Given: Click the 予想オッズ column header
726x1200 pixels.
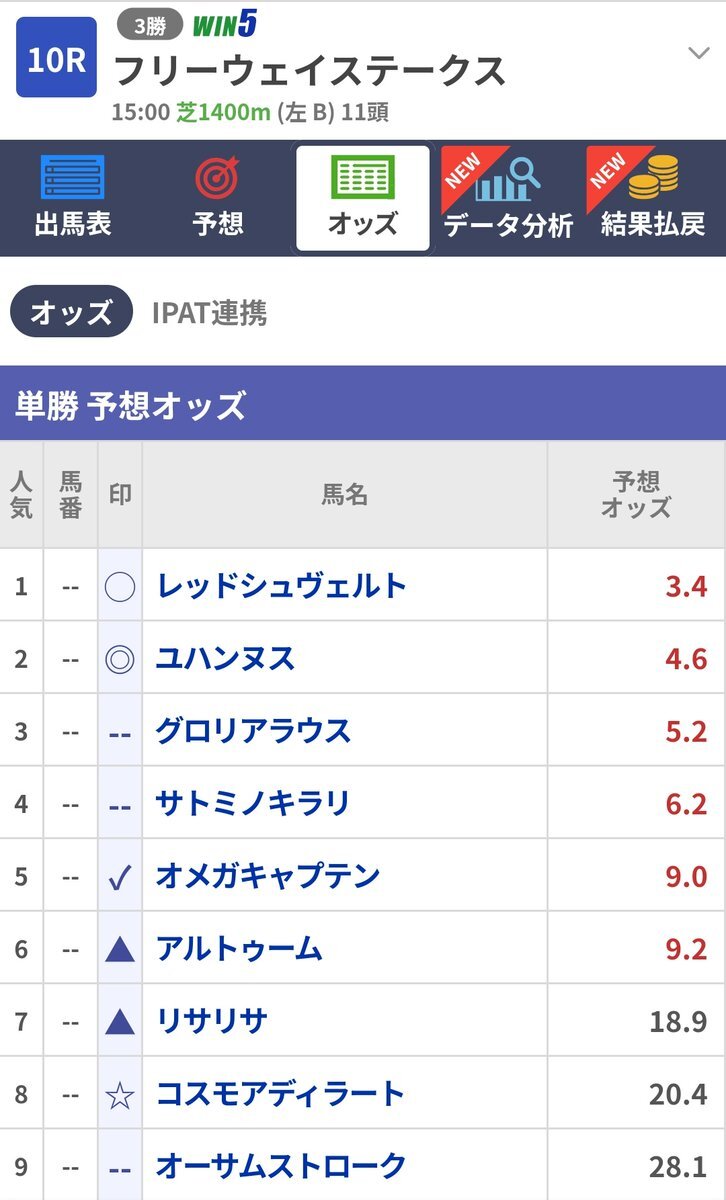Looking at the screenshot, I should (636, 495).
